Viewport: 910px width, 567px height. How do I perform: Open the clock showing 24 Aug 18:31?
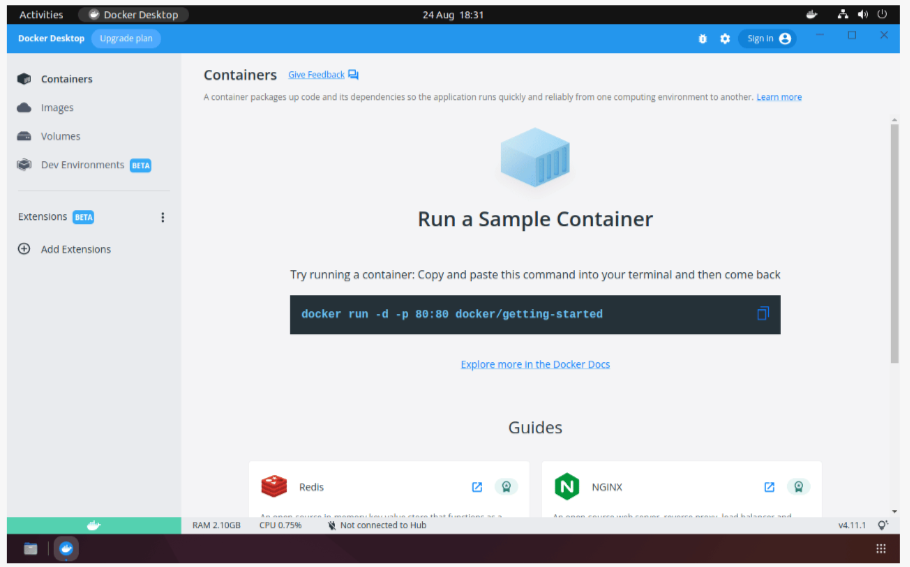(453, 15)
